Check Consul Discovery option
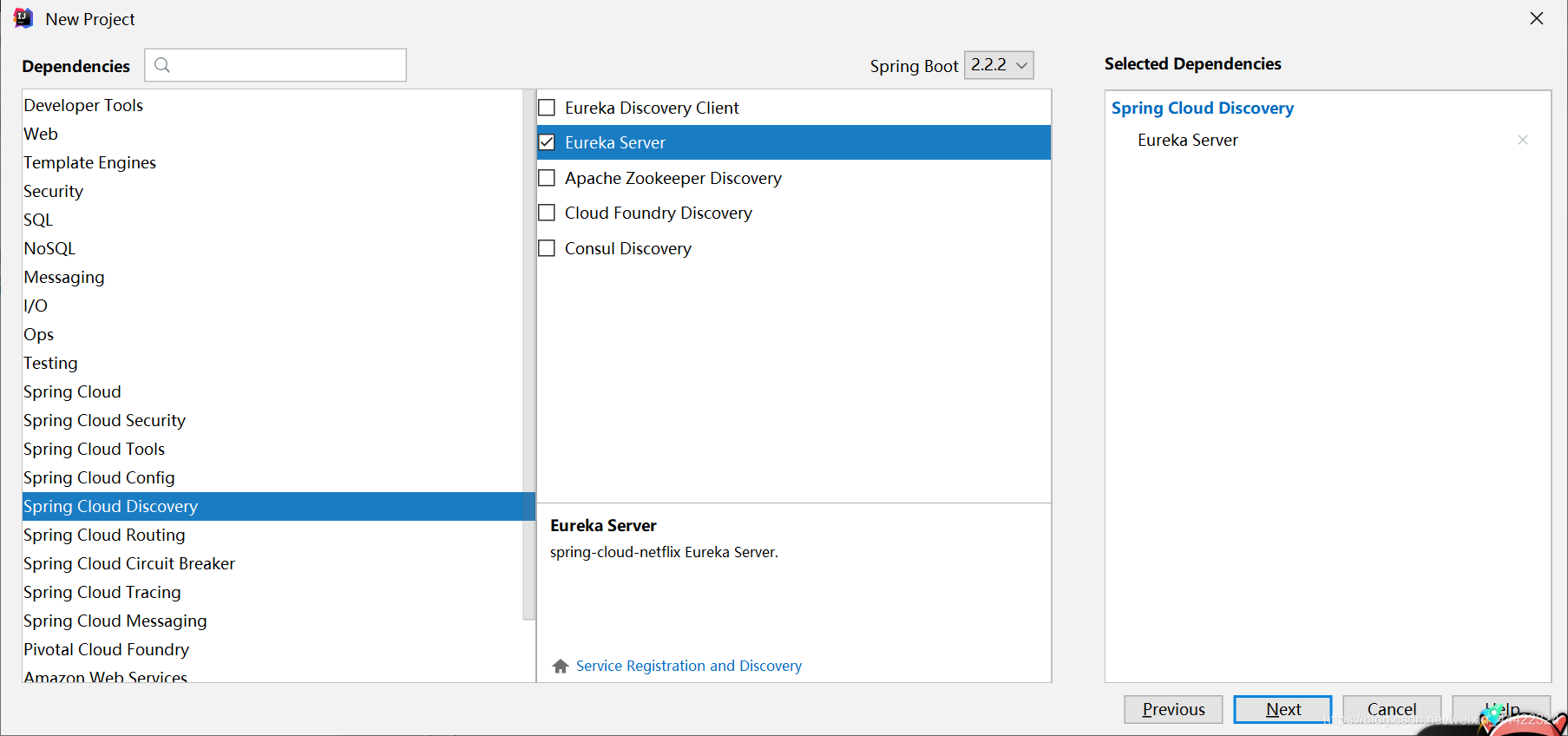 click(547, 248)
